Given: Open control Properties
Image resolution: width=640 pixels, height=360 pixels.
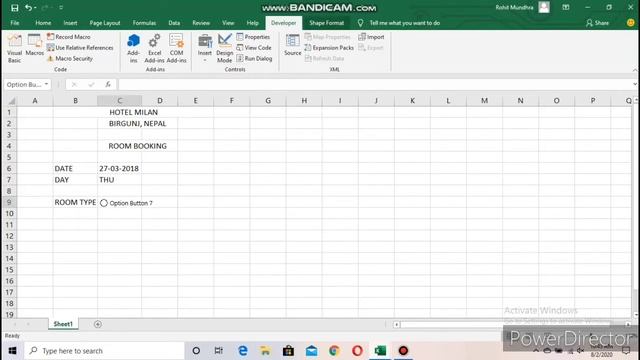Looking at the screenshot, I should [x=253, y=37].
